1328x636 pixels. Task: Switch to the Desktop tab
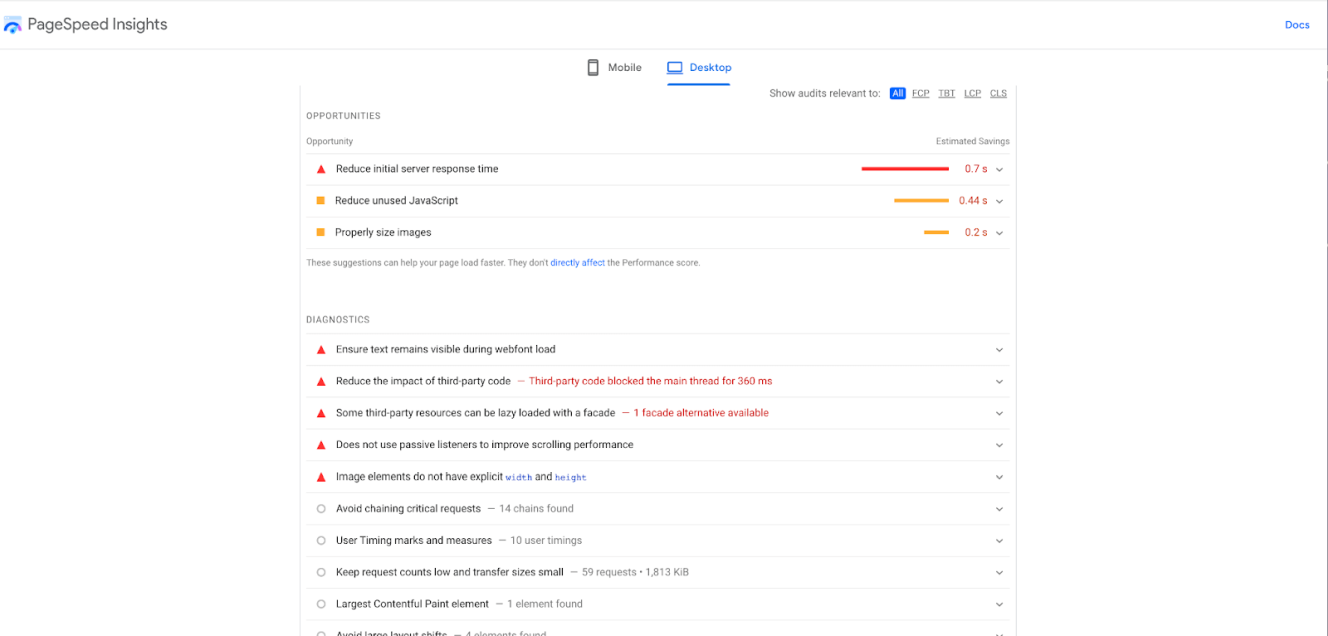[699, 68]
